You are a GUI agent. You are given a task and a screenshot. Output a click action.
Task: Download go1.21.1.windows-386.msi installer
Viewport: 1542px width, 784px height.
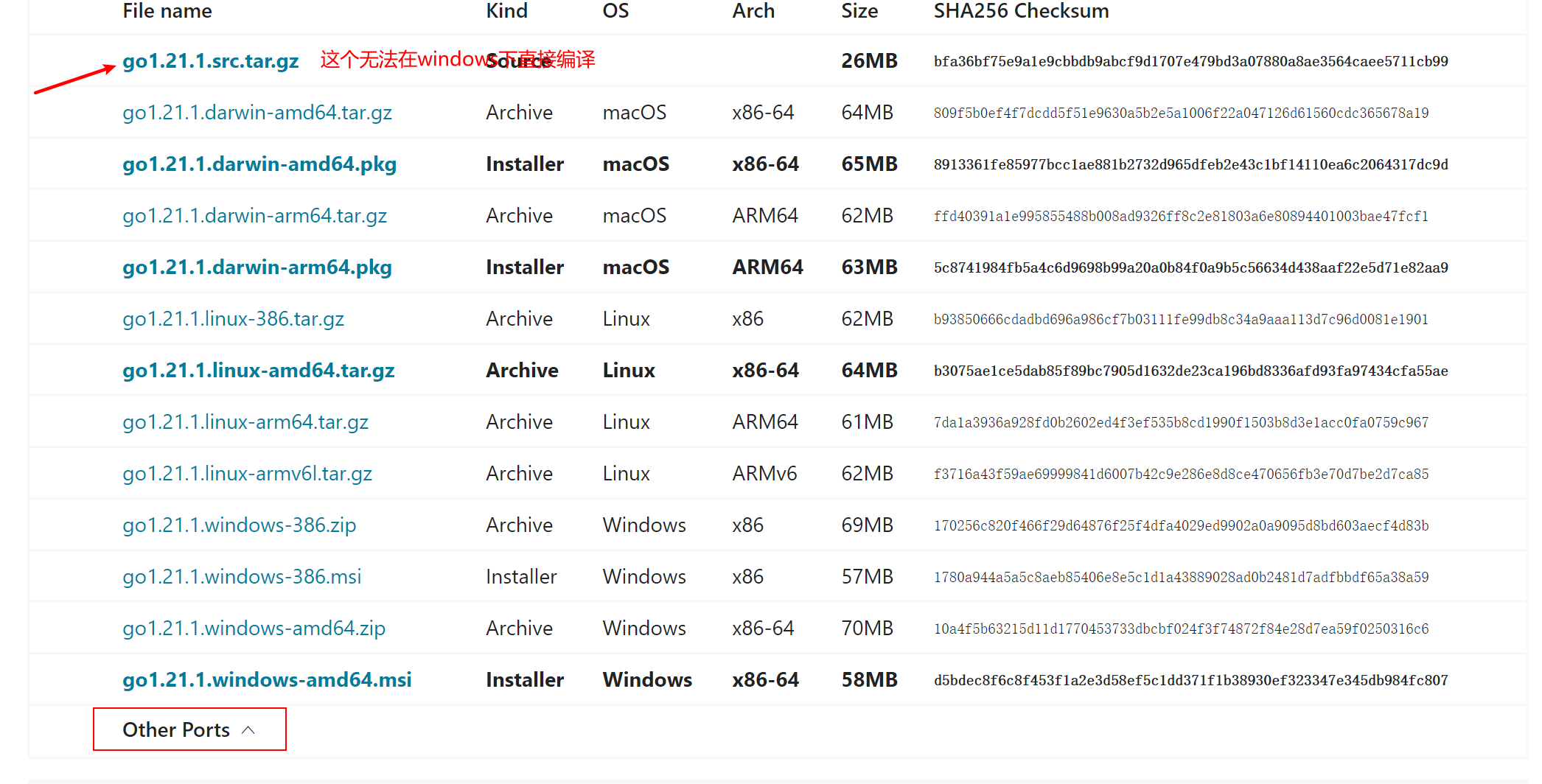242,577
